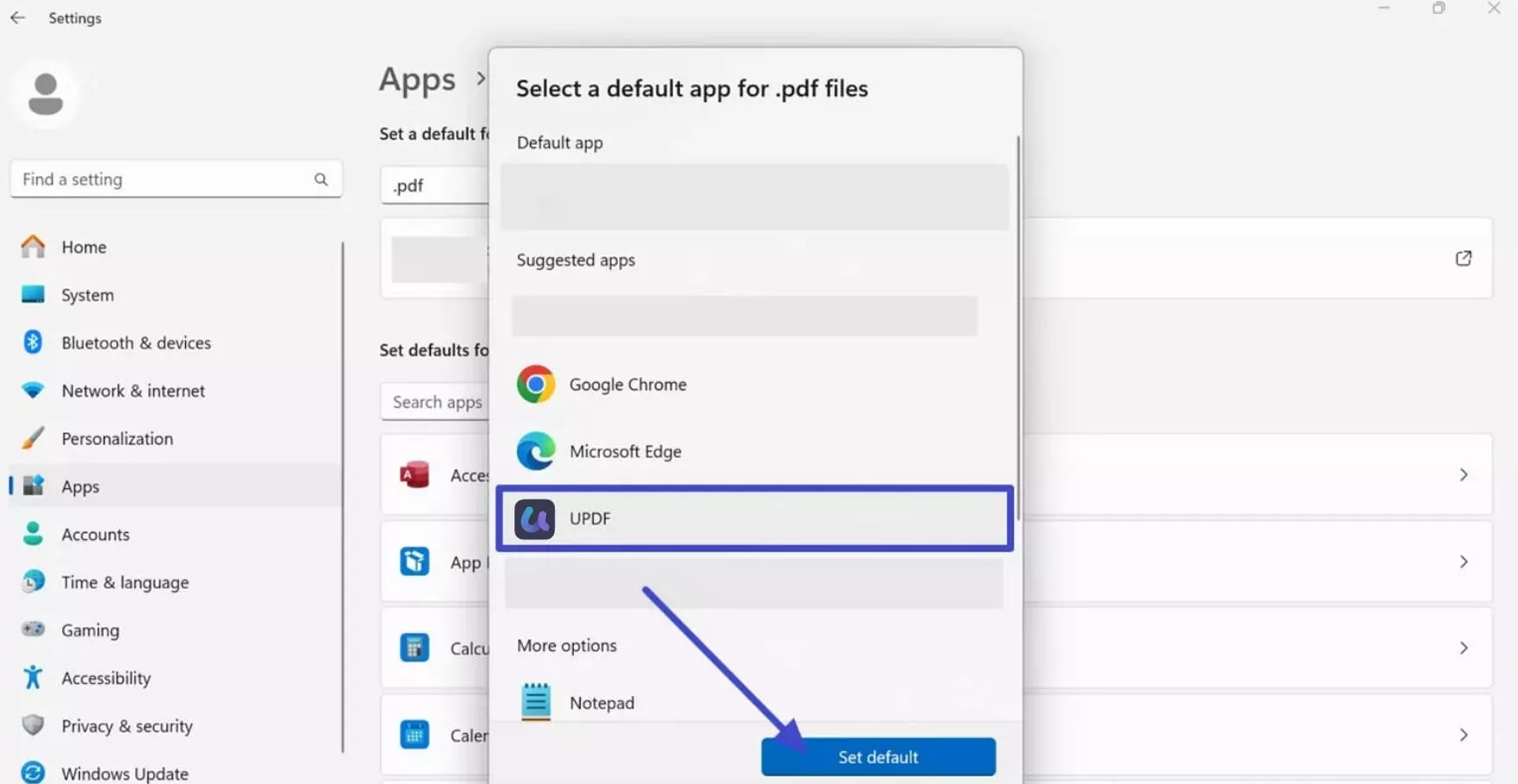The height and width of the screenshot is (784, 1518).
Task: Pick the UPDF app icon
Action: pos(534,519)
